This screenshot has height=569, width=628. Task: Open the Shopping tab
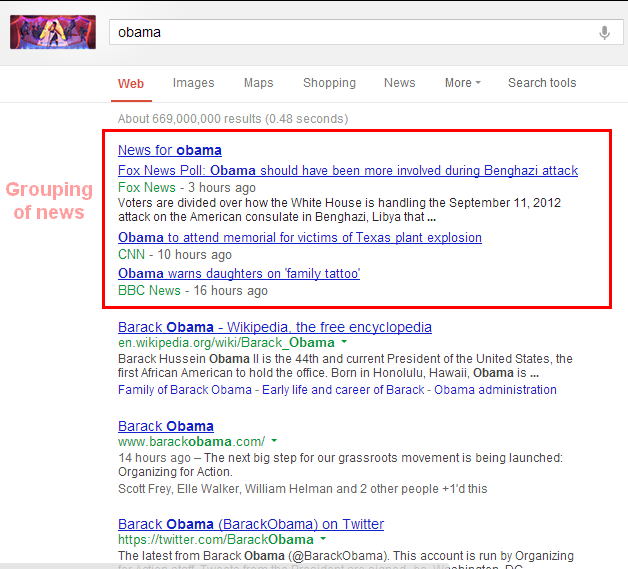tap(329, 83)
